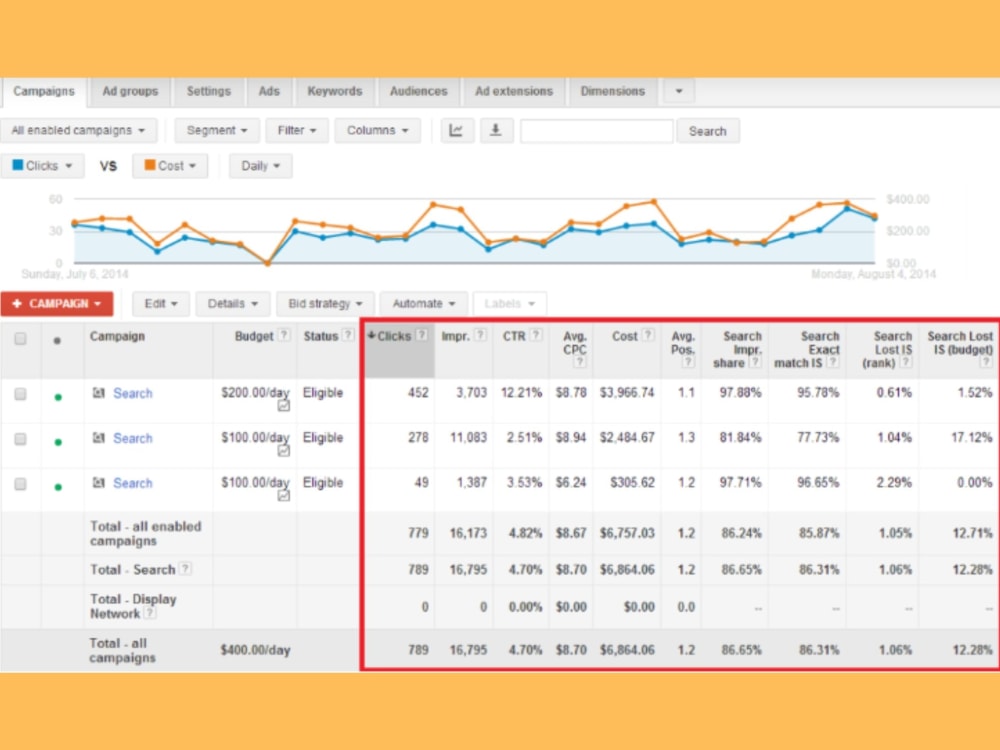This screenshot has width=1000, height=750.
Task: Click the status dot column header
Action: point(57,341)
